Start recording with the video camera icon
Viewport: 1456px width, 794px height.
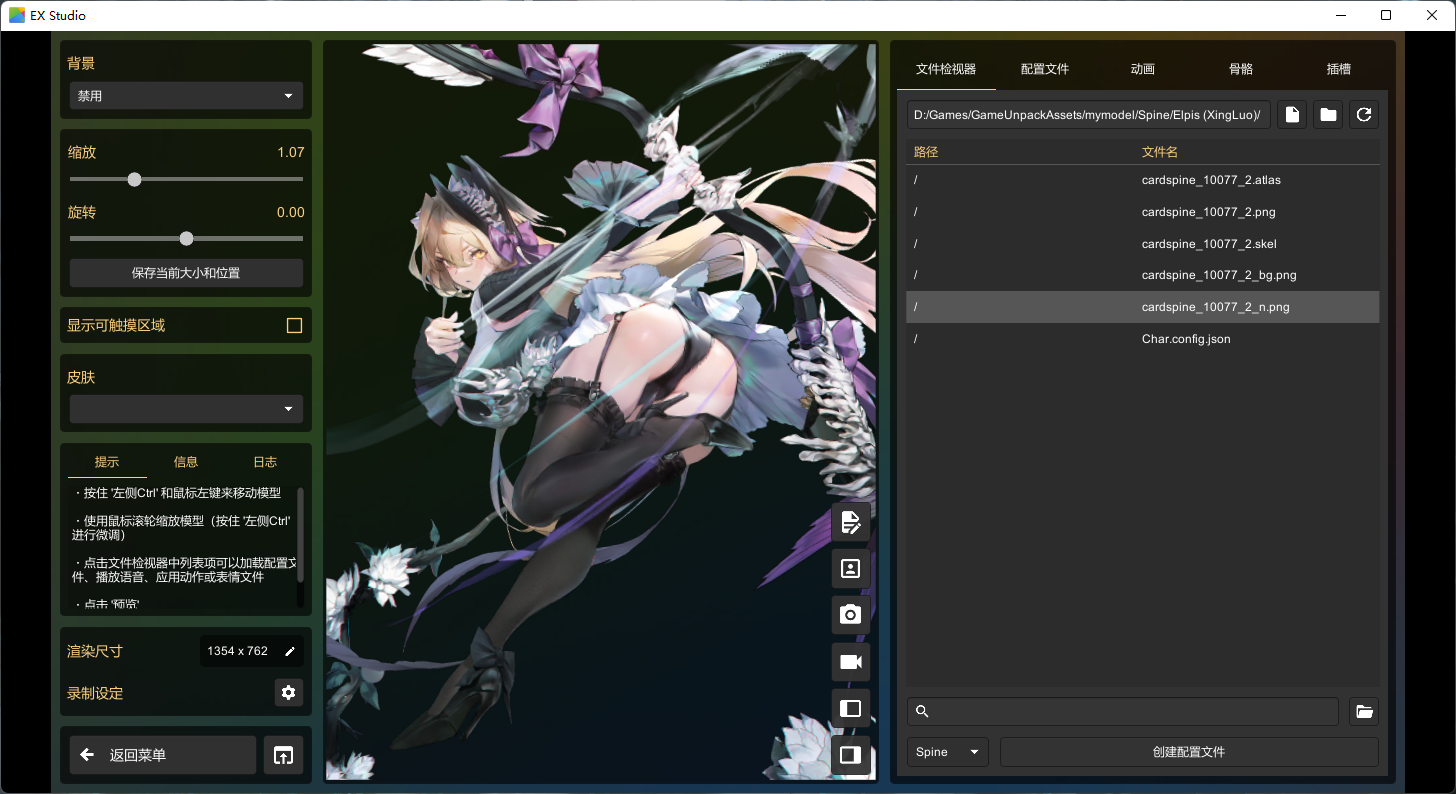click(851, 662)
